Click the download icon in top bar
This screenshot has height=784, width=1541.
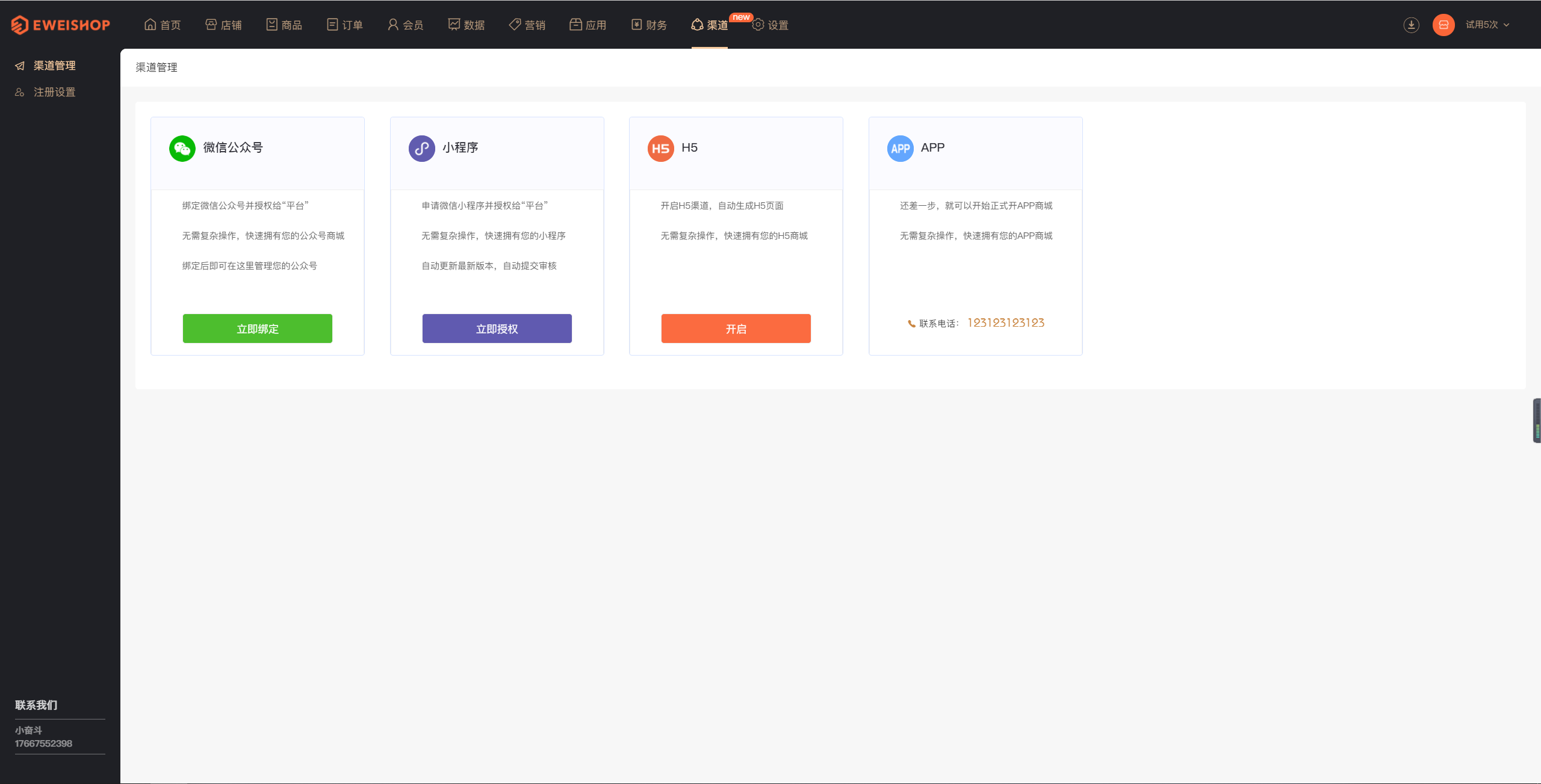pyautogui.click(x=1411, y=25)
